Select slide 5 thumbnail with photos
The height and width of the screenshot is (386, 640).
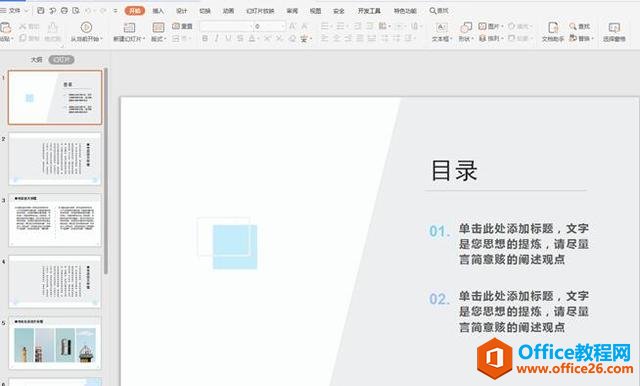(55, 343)
